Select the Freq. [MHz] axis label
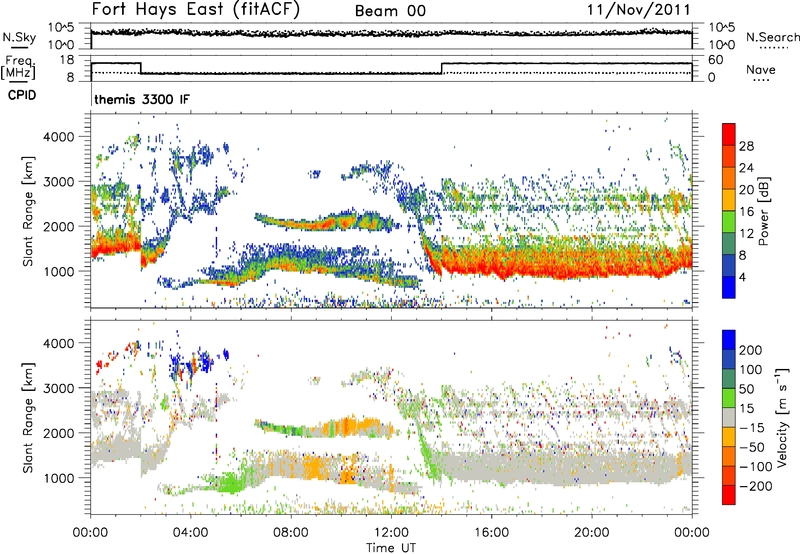Image resolution: width=800 pixels, height=554 pixels. (x=18, y=68)
